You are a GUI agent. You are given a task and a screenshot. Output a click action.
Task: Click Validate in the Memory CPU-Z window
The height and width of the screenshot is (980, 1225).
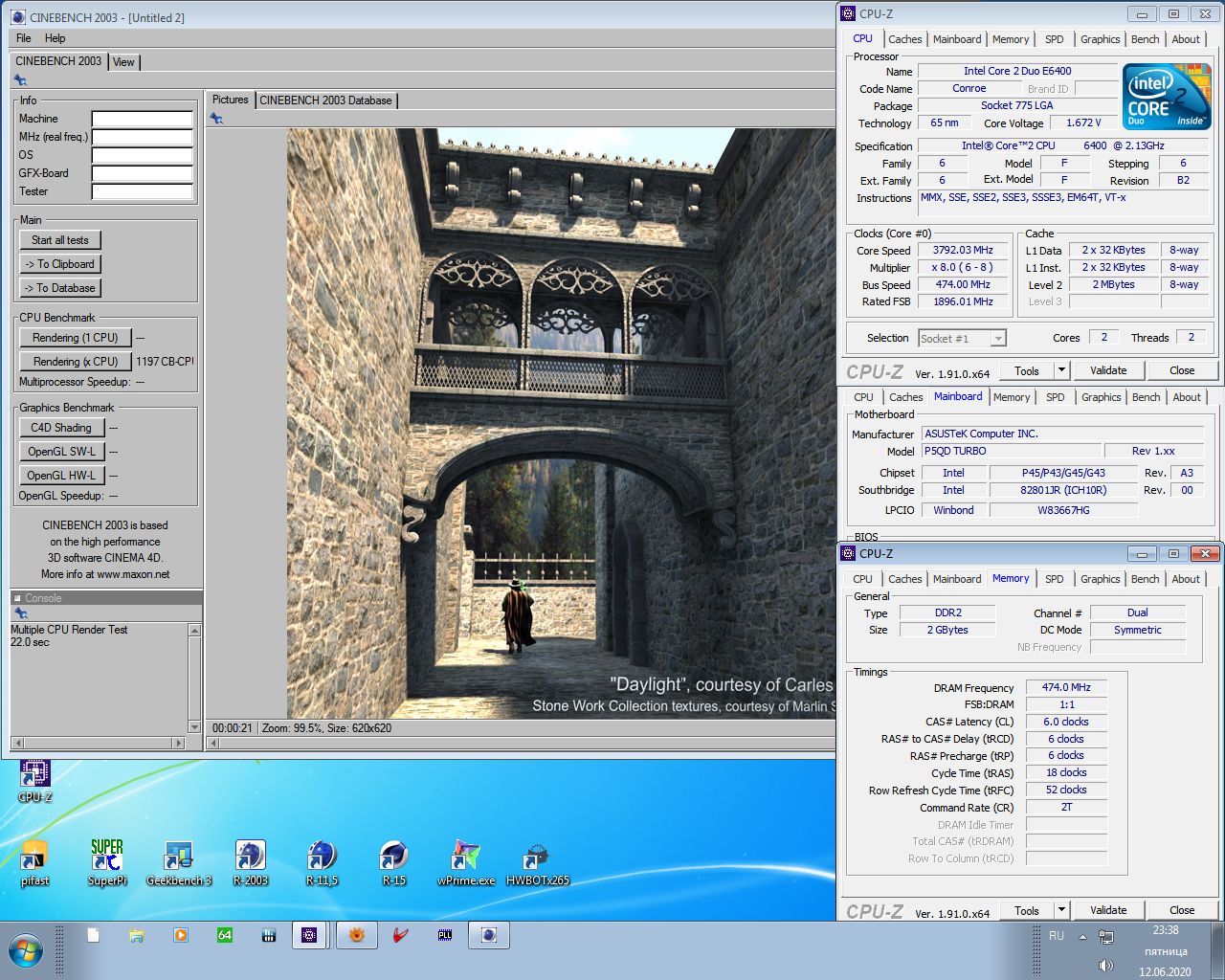click(x=1108, y=910)
